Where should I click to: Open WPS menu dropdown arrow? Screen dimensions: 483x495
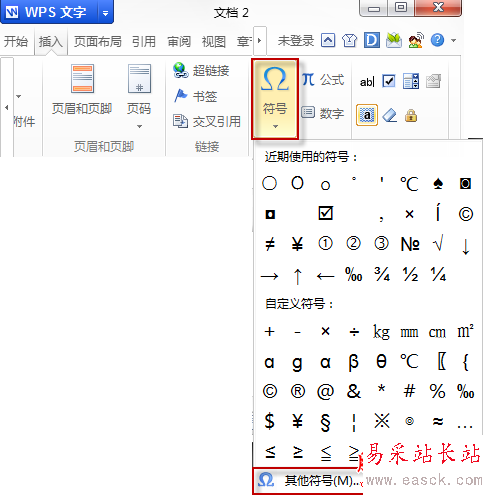(105, 13)
